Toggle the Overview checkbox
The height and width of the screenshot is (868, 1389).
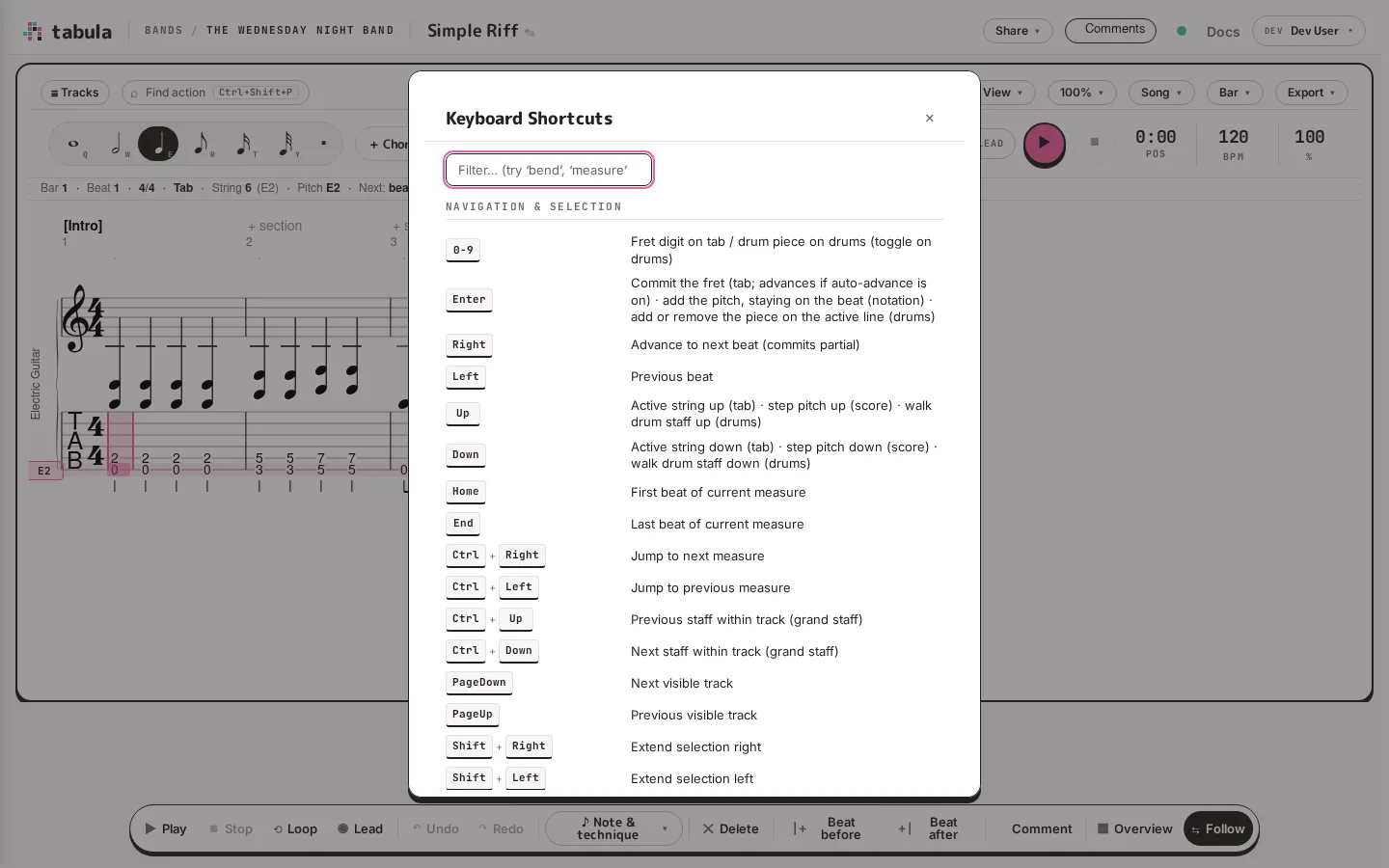pos(1135,829)
